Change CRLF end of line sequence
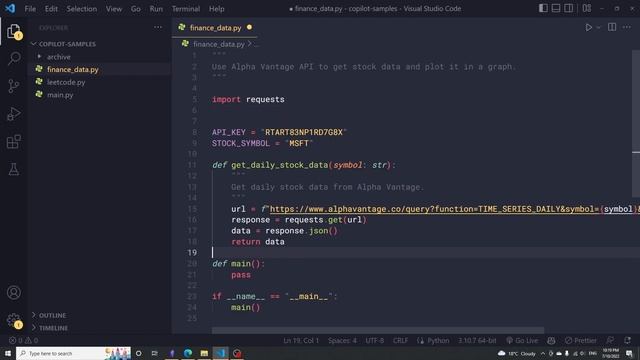This screenshot has width=640, height=360. 400,340
